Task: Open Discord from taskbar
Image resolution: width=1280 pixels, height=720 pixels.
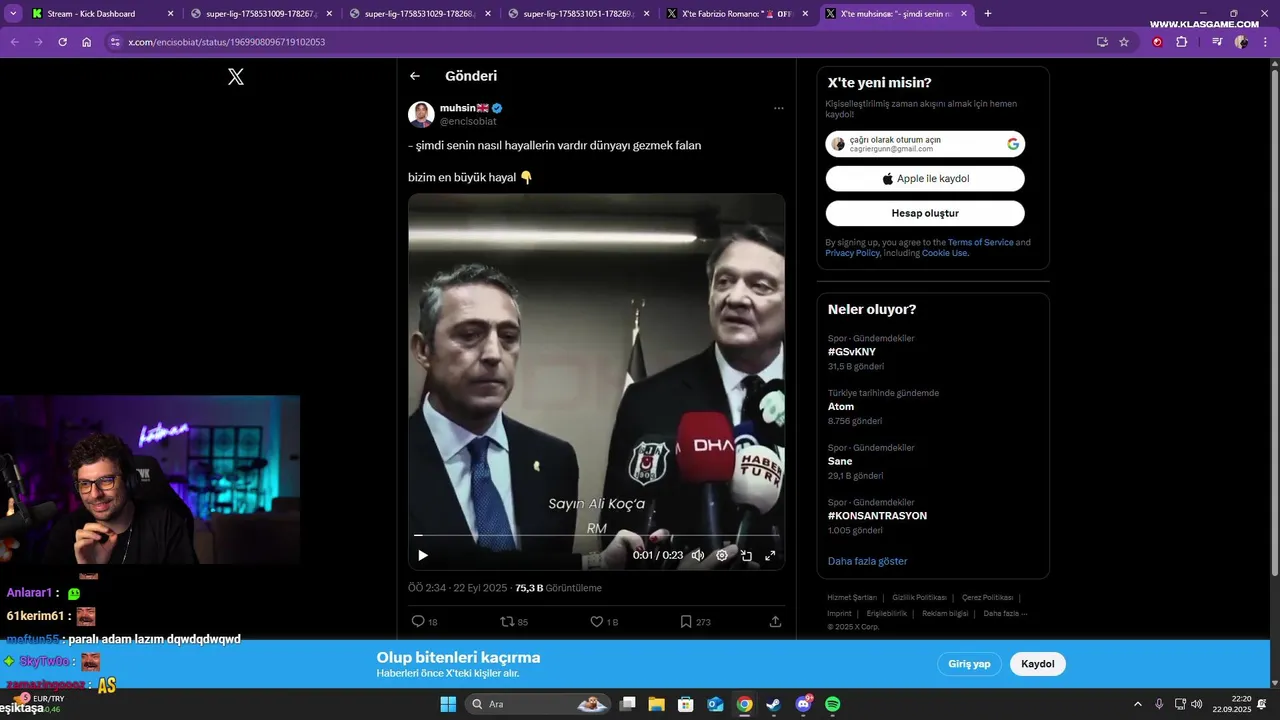Action: (x=804, y=704)
